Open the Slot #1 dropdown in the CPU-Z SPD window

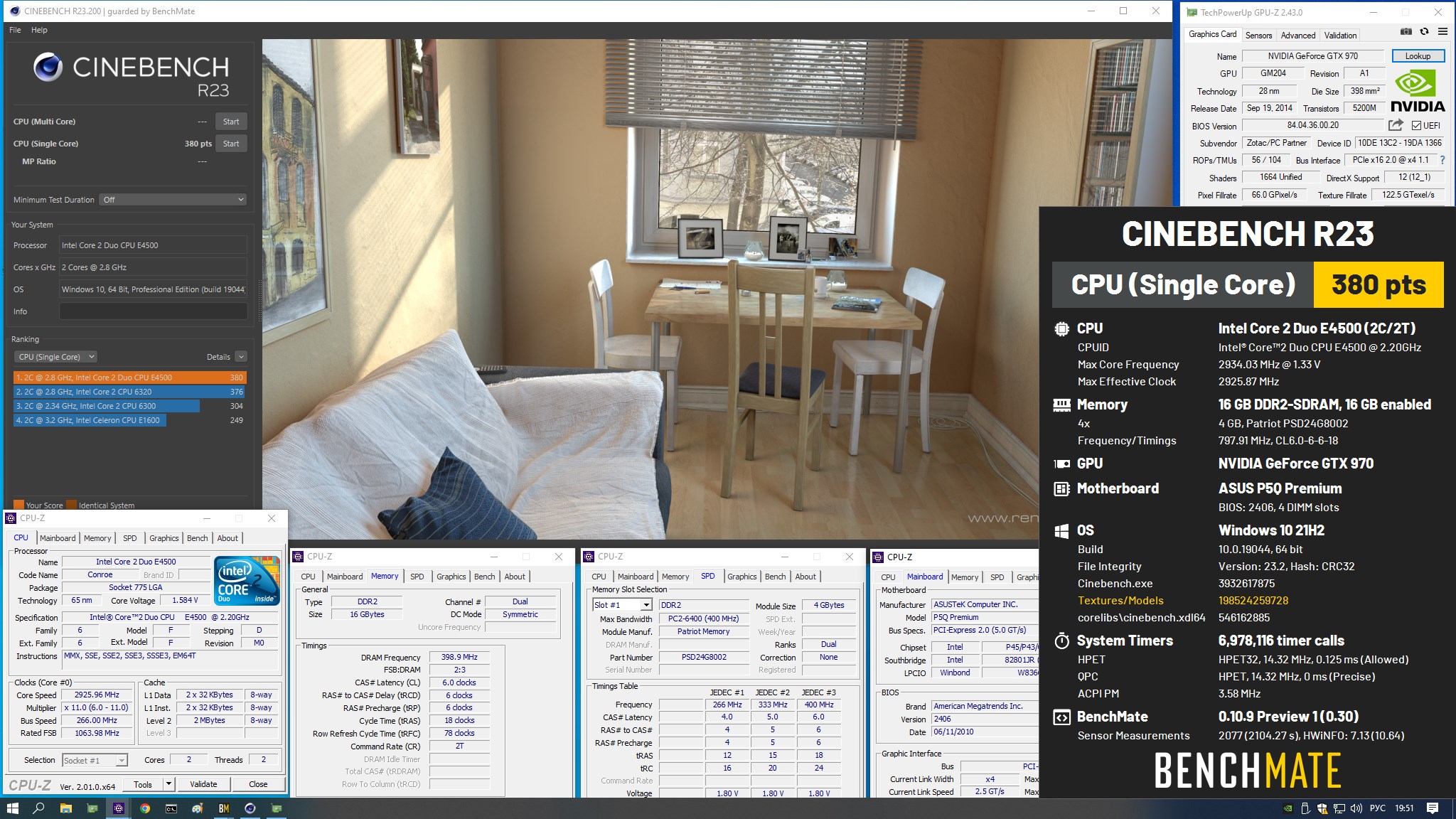622,605
